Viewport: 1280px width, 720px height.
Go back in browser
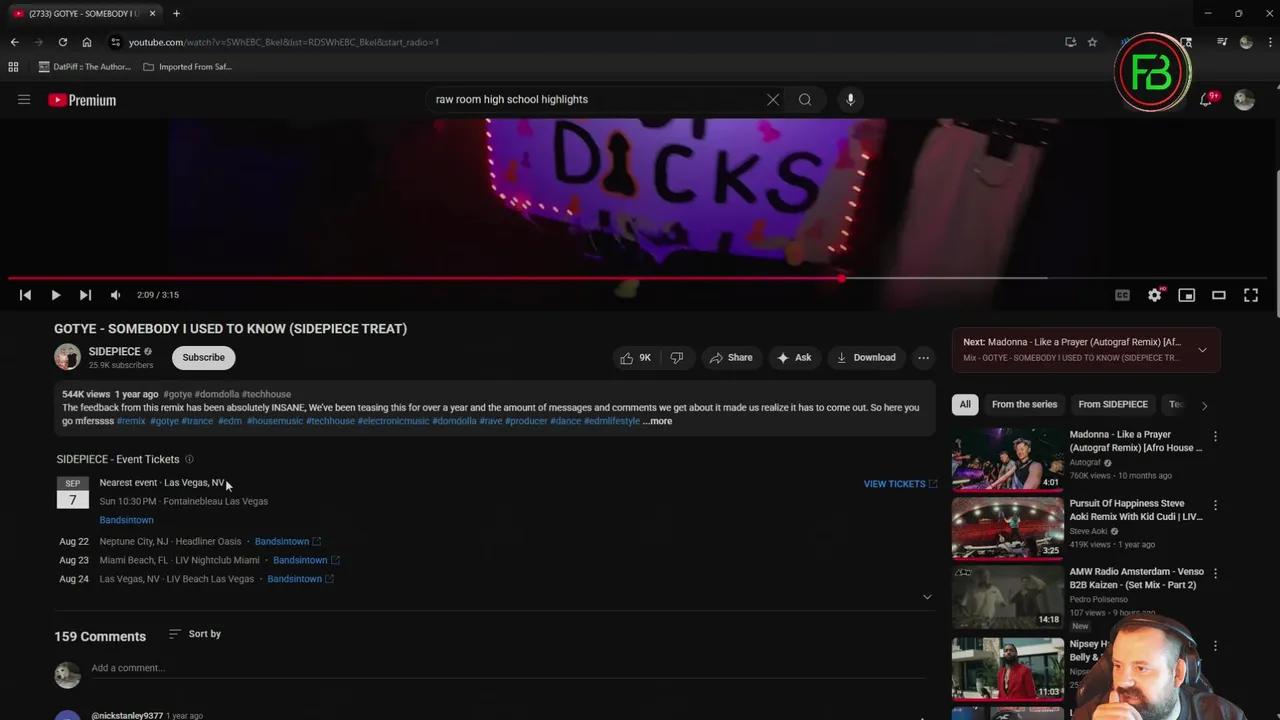coord(14,42)
